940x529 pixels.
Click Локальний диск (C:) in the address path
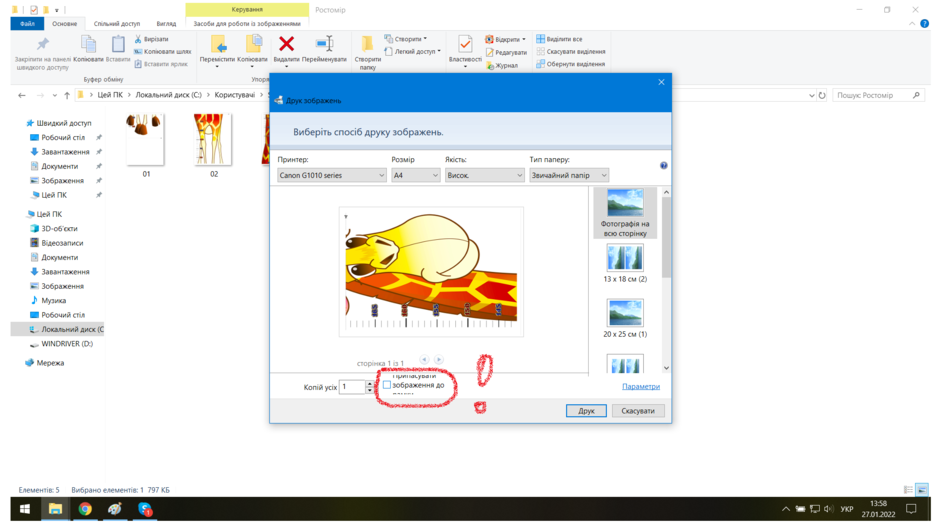point(168,95)
